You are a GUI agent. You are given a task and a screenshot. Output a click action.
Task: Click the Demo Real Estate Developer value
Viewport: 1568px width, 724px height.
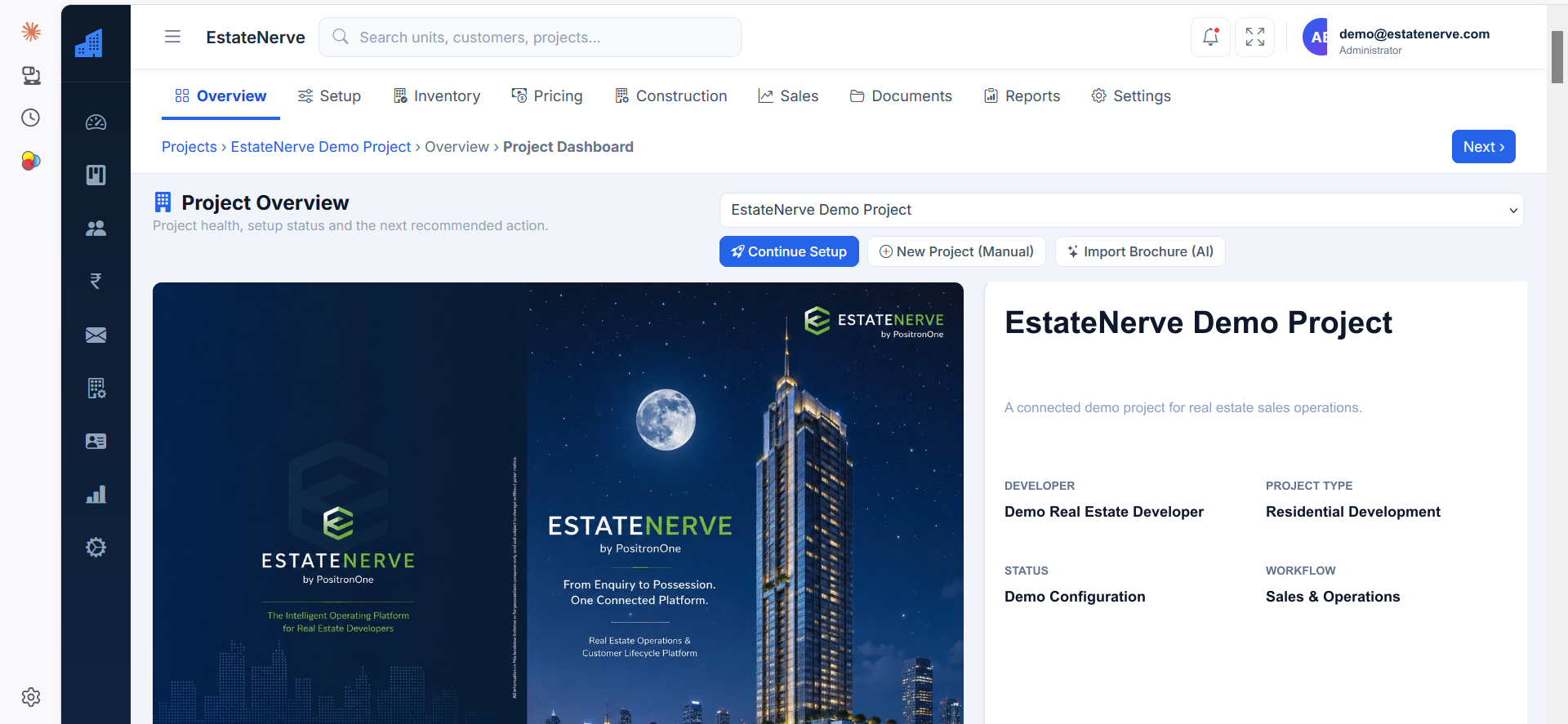tap(1104, 512)
